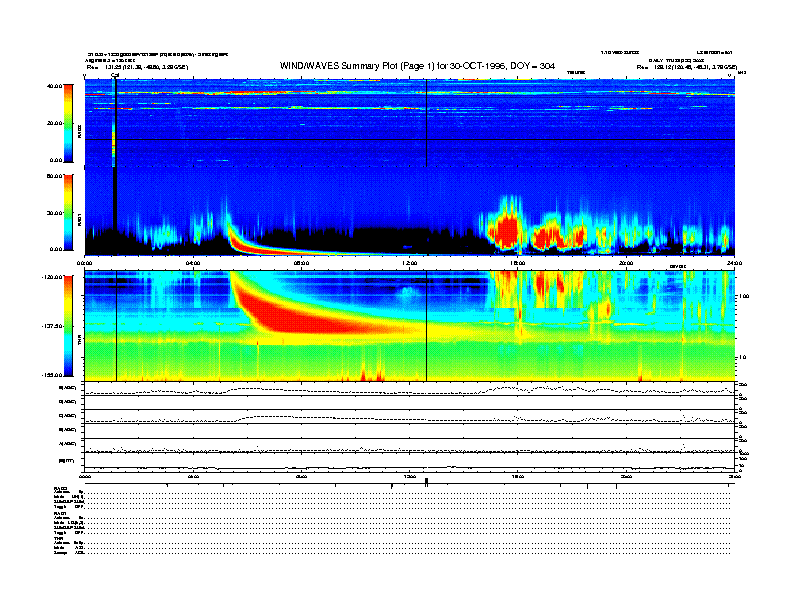The height and width of the screenshot is (612, 792).
Task: Click the 00:00 label below RAD1 panel
Action: click(86, 263)
